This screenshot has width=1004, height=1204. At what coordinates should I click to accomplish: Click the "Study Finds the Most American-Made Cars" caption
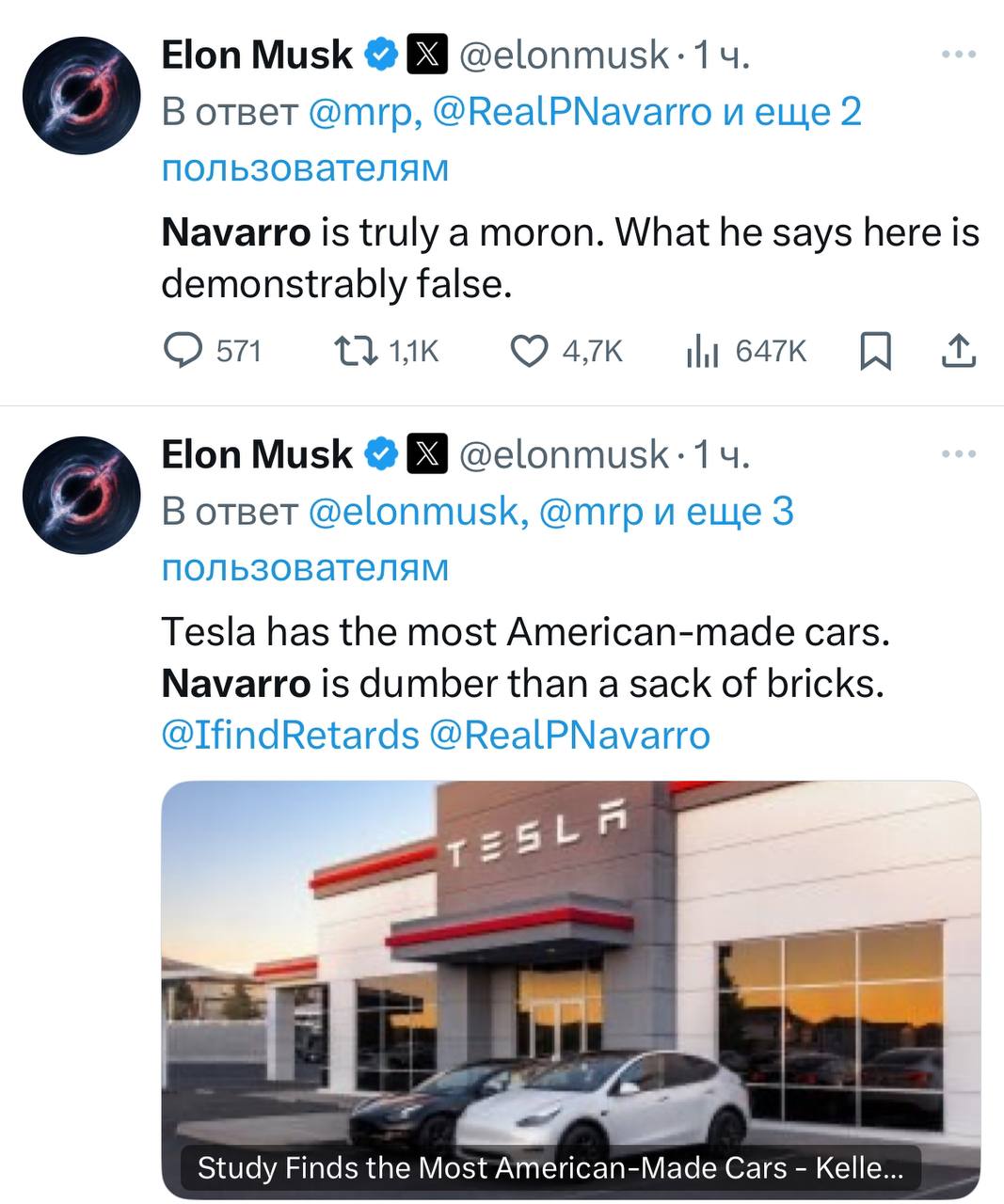click(550, 1168)
